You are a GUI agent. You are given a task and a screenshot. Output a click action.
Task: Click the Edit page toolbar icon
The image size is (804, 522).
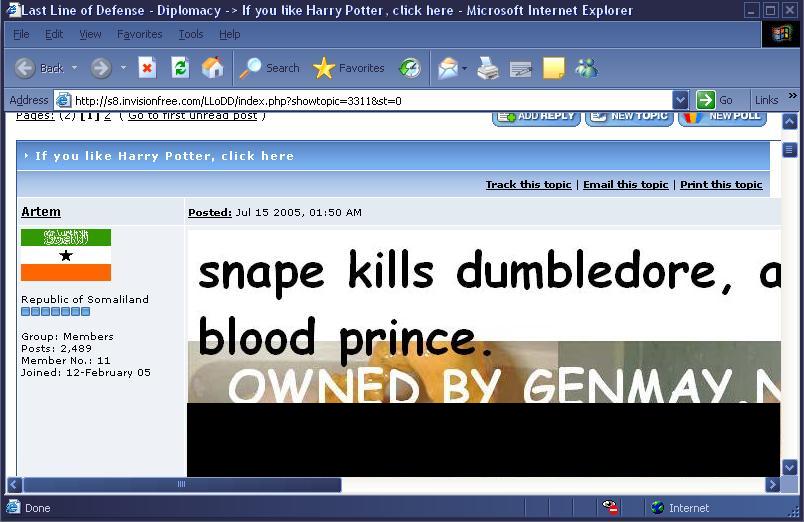[521, 69]
